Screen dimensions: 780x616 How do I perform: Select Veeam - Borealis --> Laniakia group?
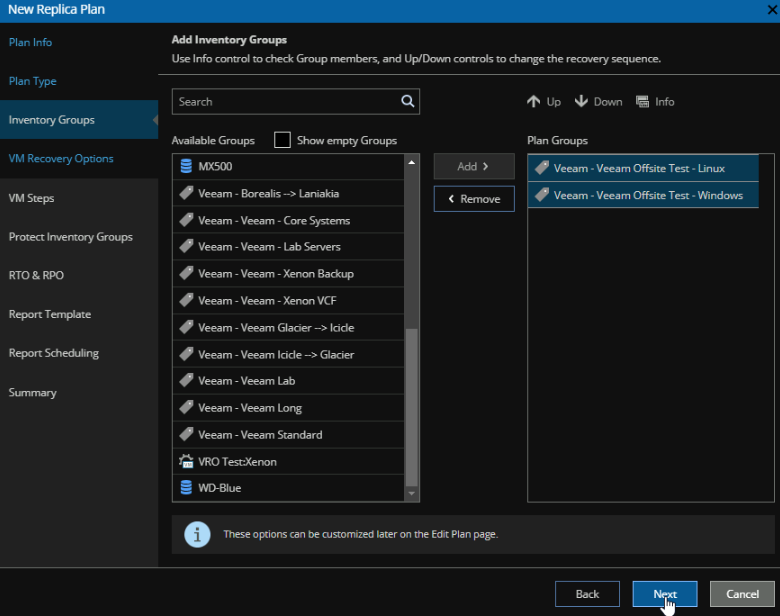pyautogui.click(x=289, y=193)
